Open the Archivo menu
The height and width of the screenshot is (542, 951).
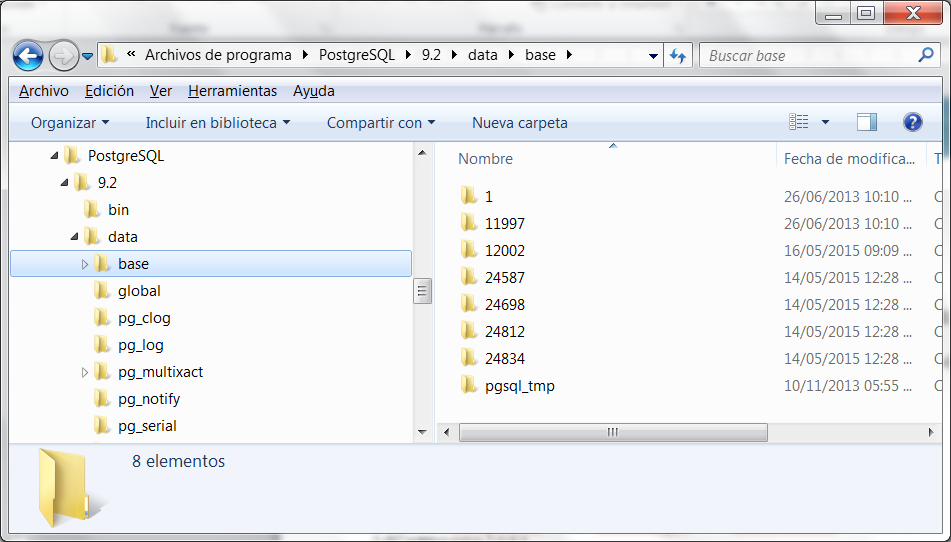click(x=44, y=91)
